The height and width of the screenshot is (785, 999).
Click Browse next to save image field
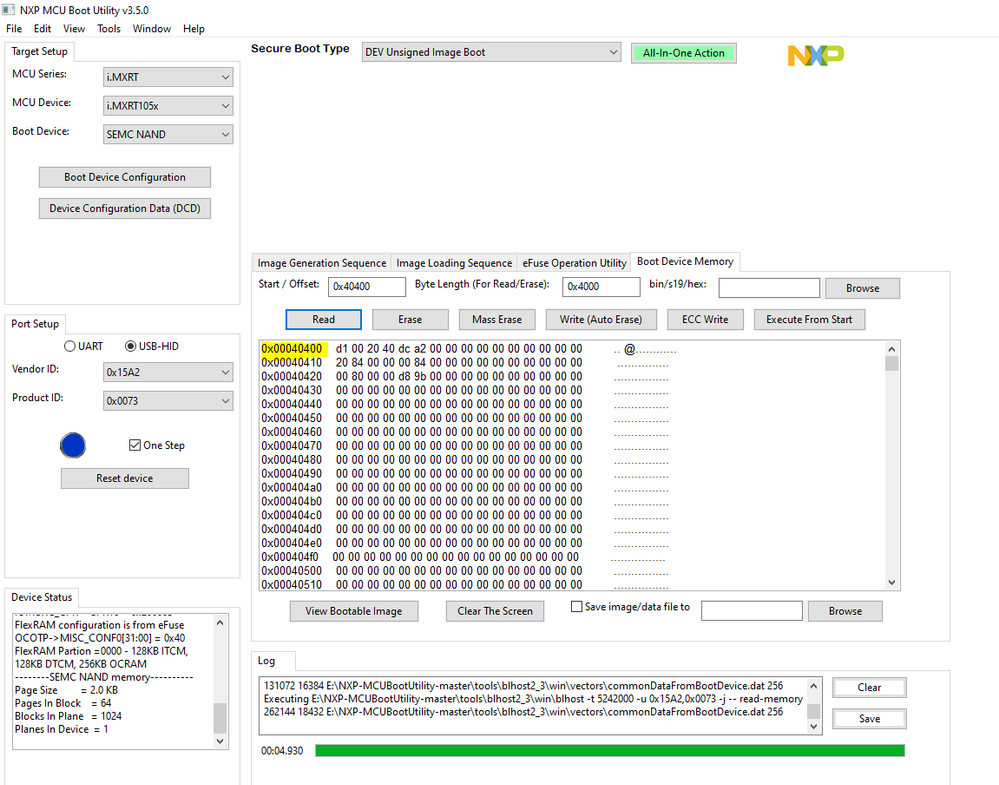pos(845,611)
